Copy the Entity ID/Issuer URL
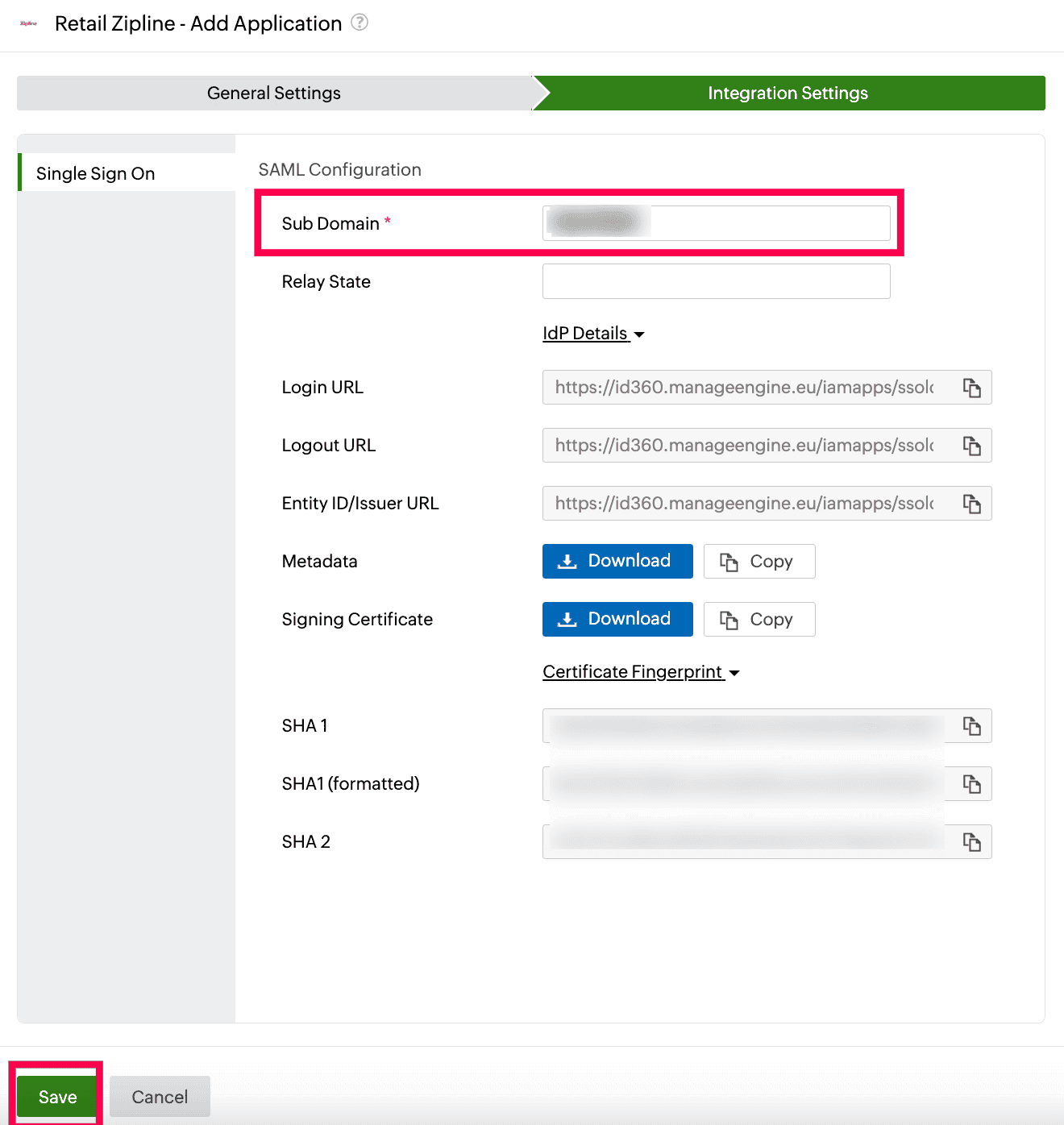 coord(970,503)
